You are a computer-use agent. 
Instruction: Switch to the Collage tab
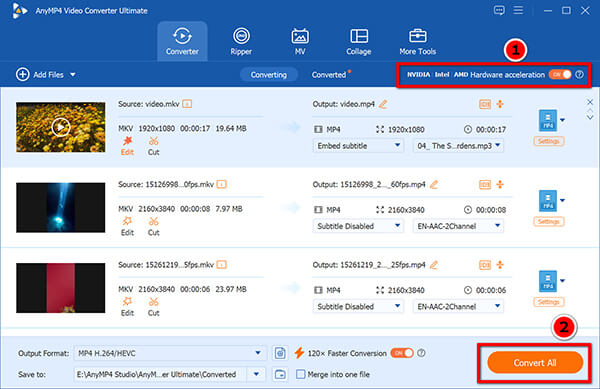[x=359, y=41]
